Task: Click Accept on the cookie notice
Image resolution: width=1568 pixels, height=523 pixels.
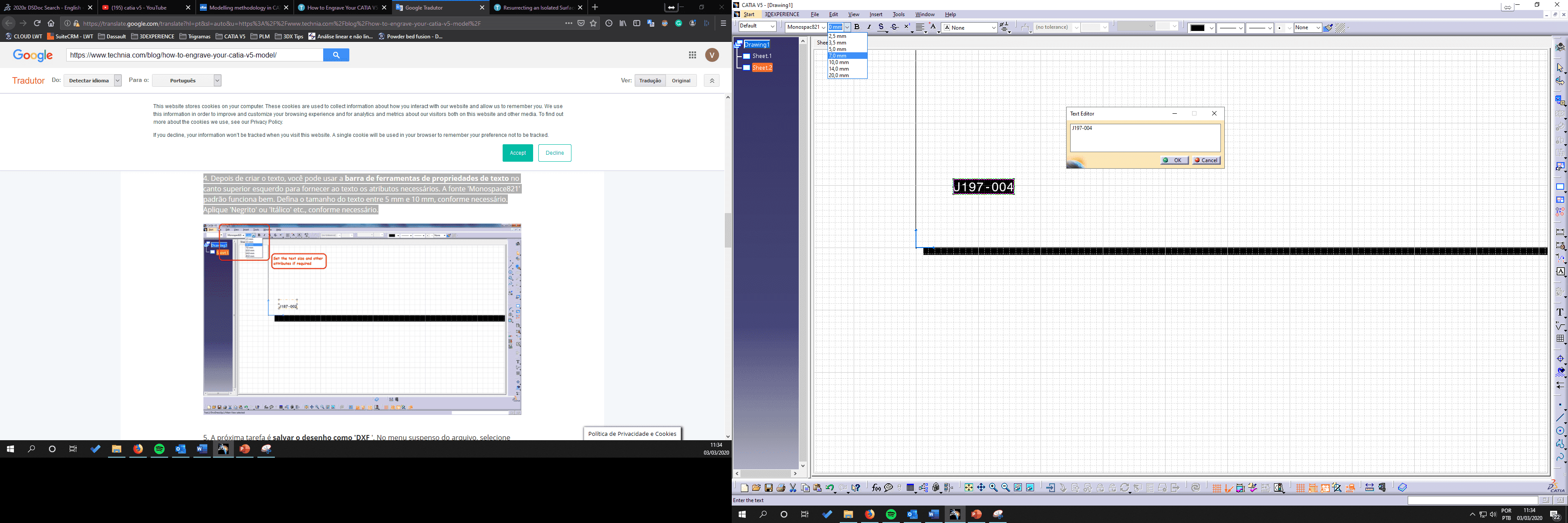Action: coord(517,153)
